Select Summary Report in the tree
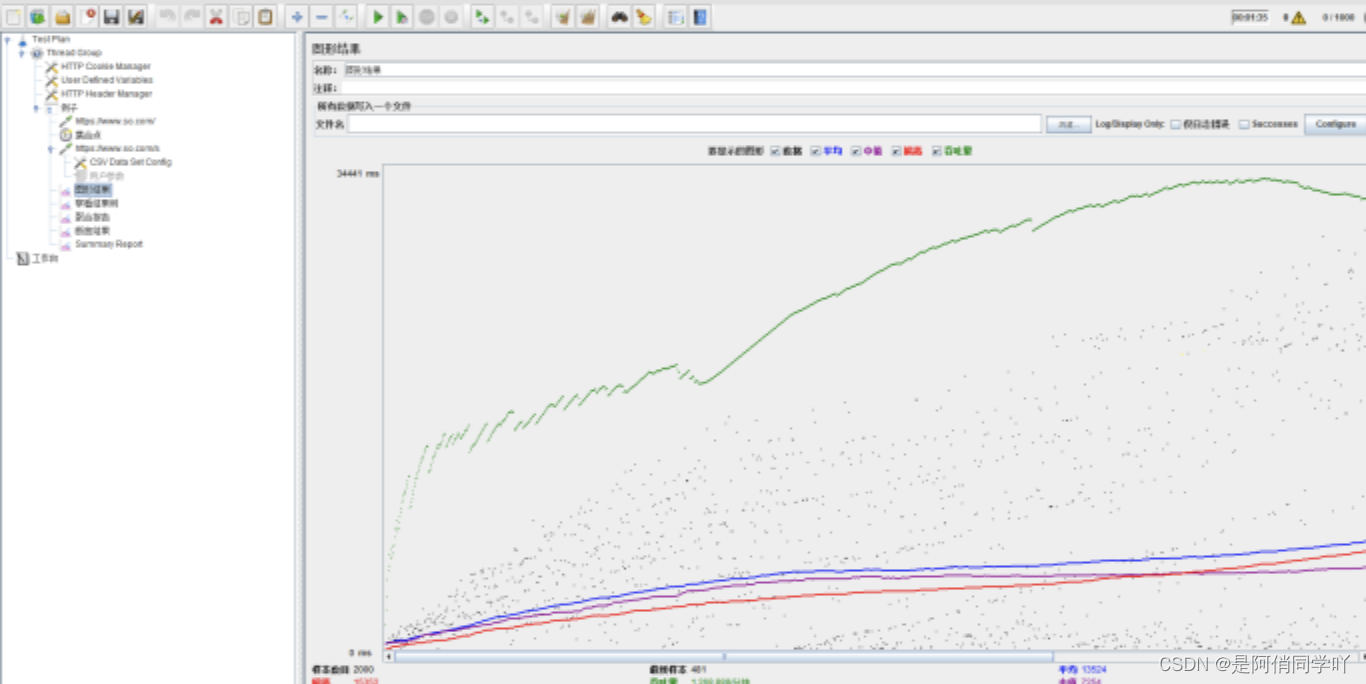The image size is (1366, 684). point(108,244)
